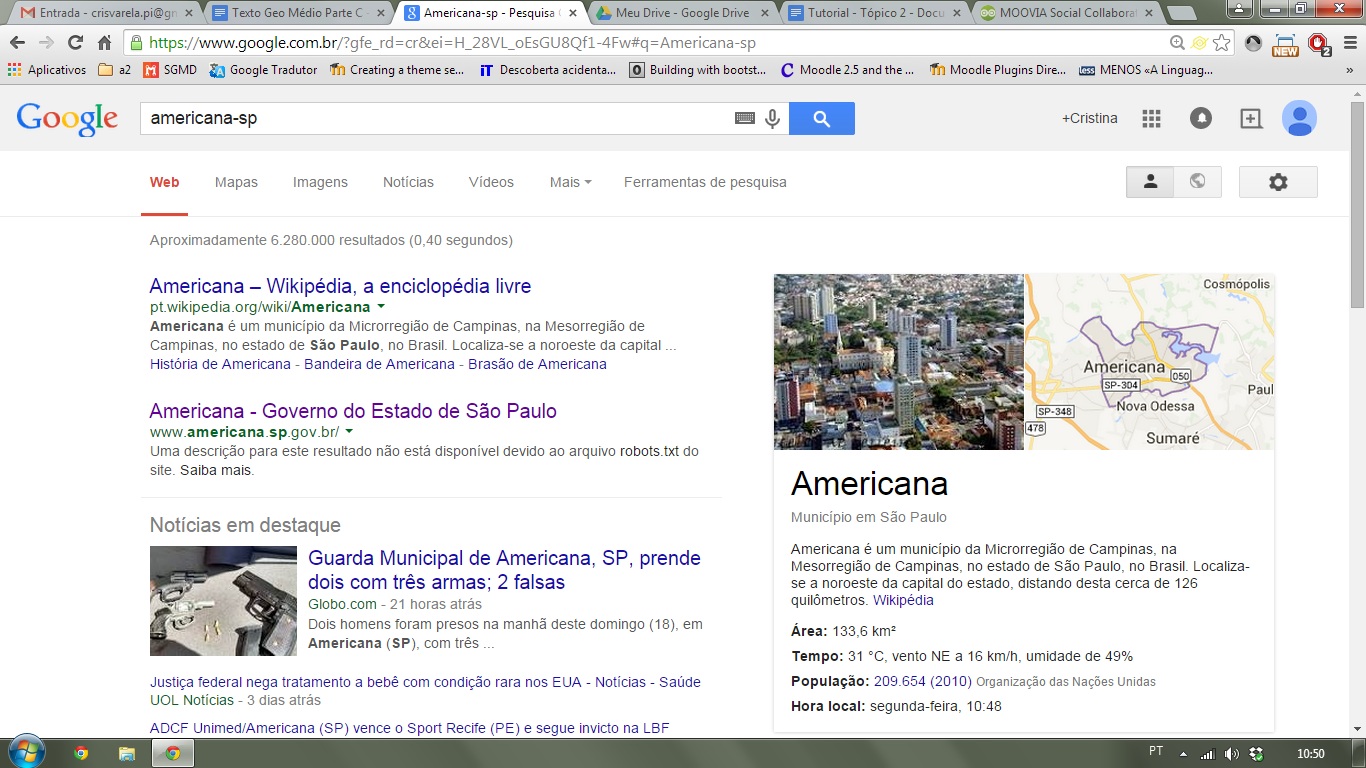Open the Google account avatar
Image resolution: width=1366 pixels, height=768 pixels.
[1299, 118]
